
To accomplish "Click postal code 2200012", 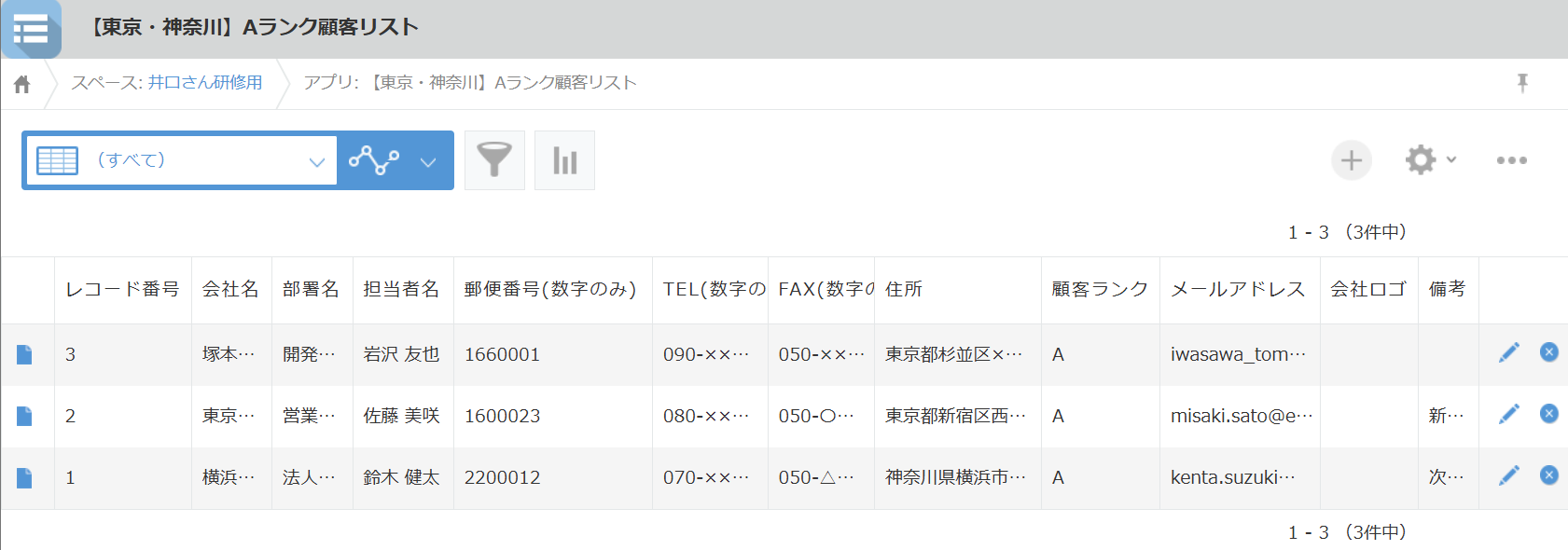I will (503, 477).
